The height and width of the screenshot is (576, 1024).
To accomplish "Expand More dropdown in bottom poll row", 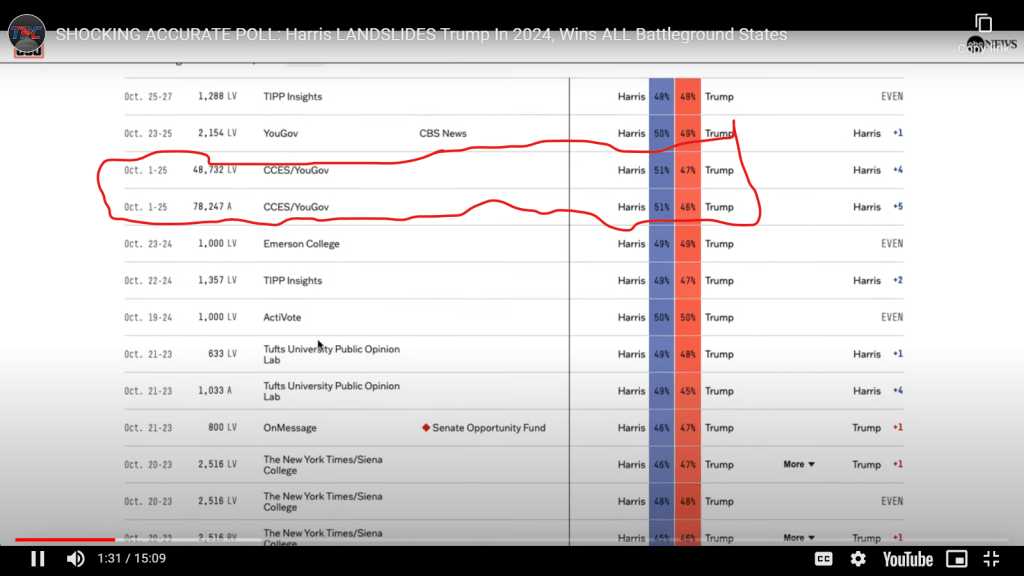I will tap(798, 538).
